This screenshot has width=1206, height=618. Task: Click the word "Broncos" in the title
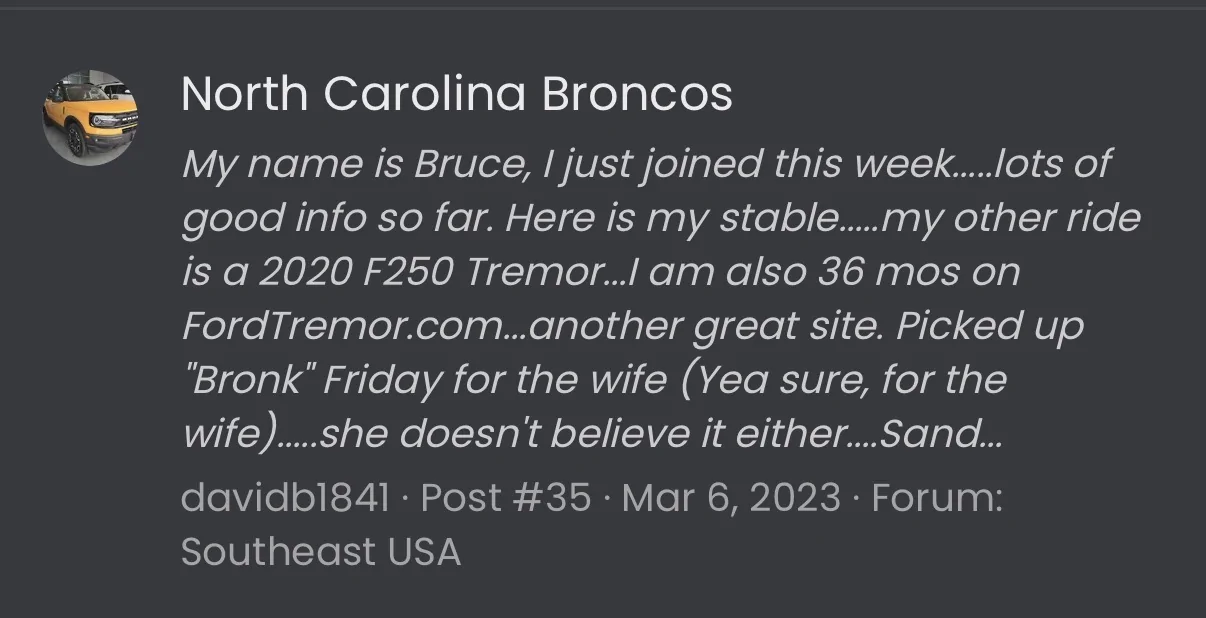click(637, 95)
